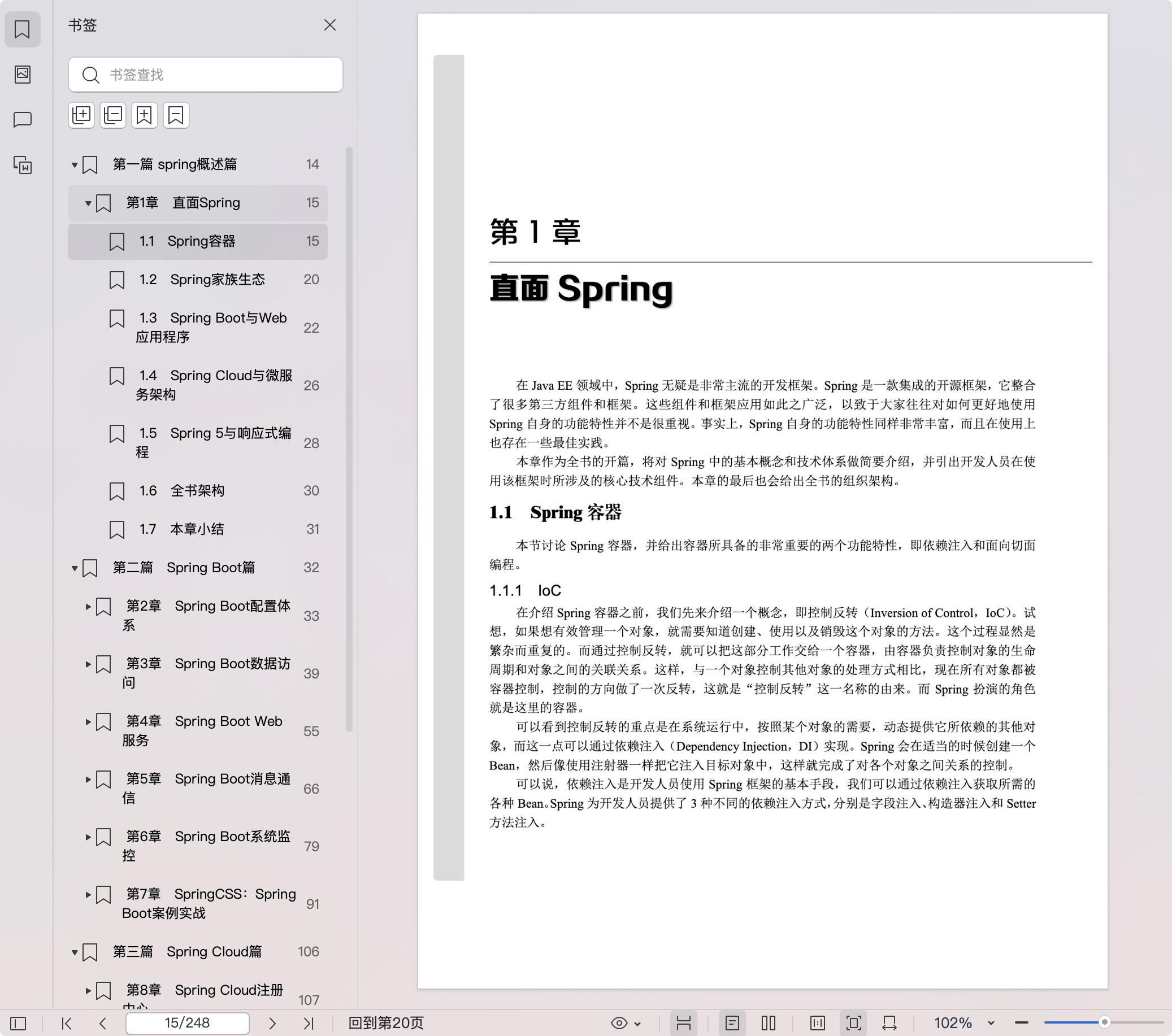Toggle fit page view
Viewport: 1172px width, 1036px height.
[854, 1024]
